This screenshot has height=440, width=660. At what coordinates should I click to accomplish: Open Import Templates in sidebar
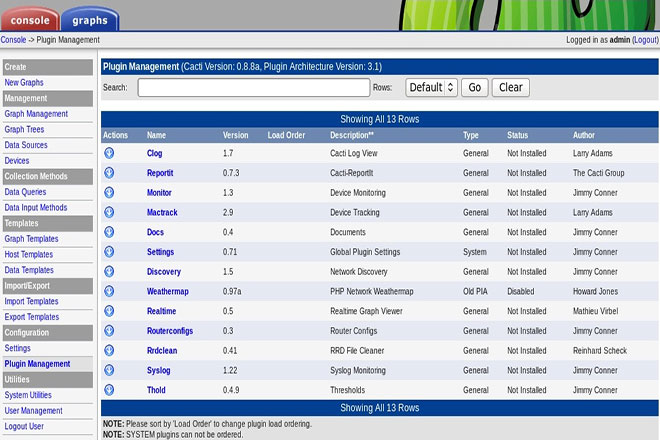[32, 301]
